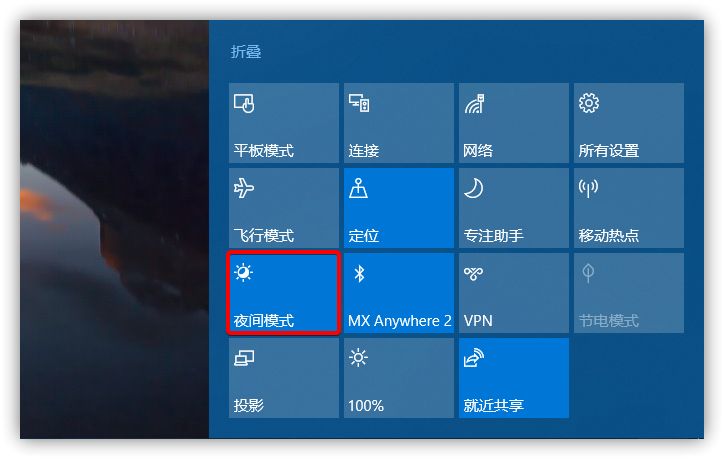This screenshot has height=459, width=724.
Task: Disable the 就近共享 nearby sharing tile
Action: click(x=513, y=378)
